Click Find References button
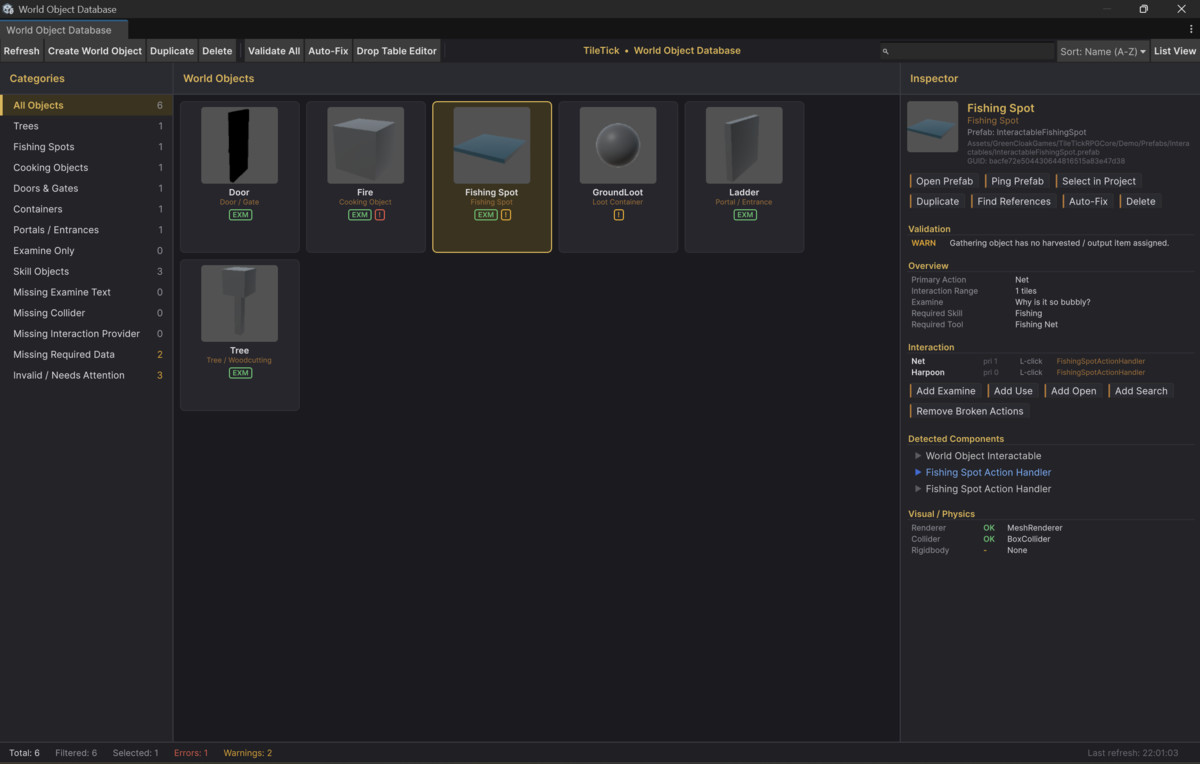The image size is (1200, 764). tap(1014, 201)
